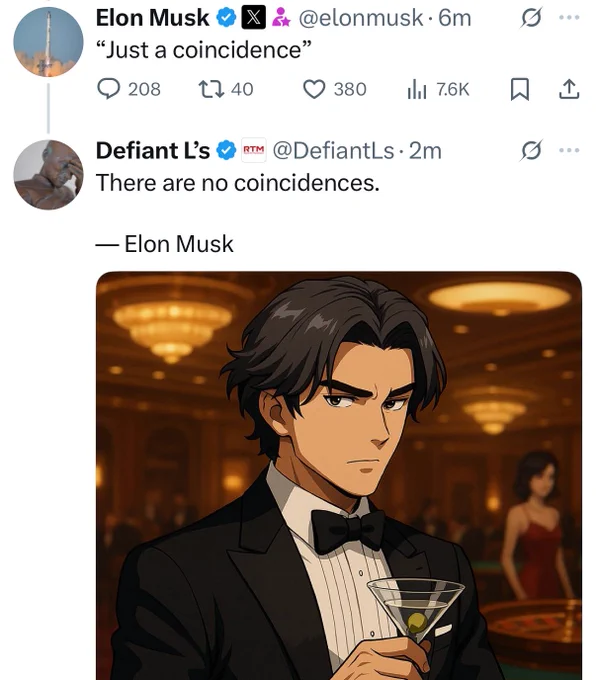Open the Defiant L's display name
This screenshot has width=596, height=680.
(153, 150)
